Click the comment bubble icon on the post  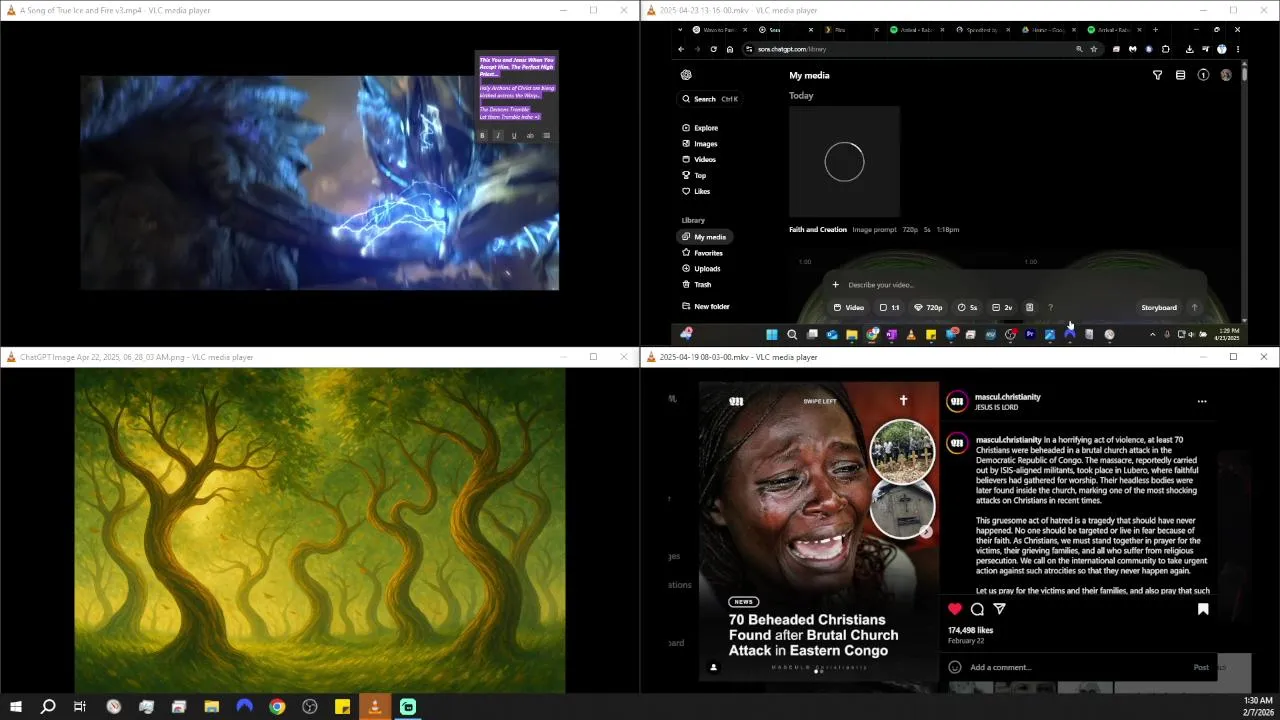[x=977, y=609]
